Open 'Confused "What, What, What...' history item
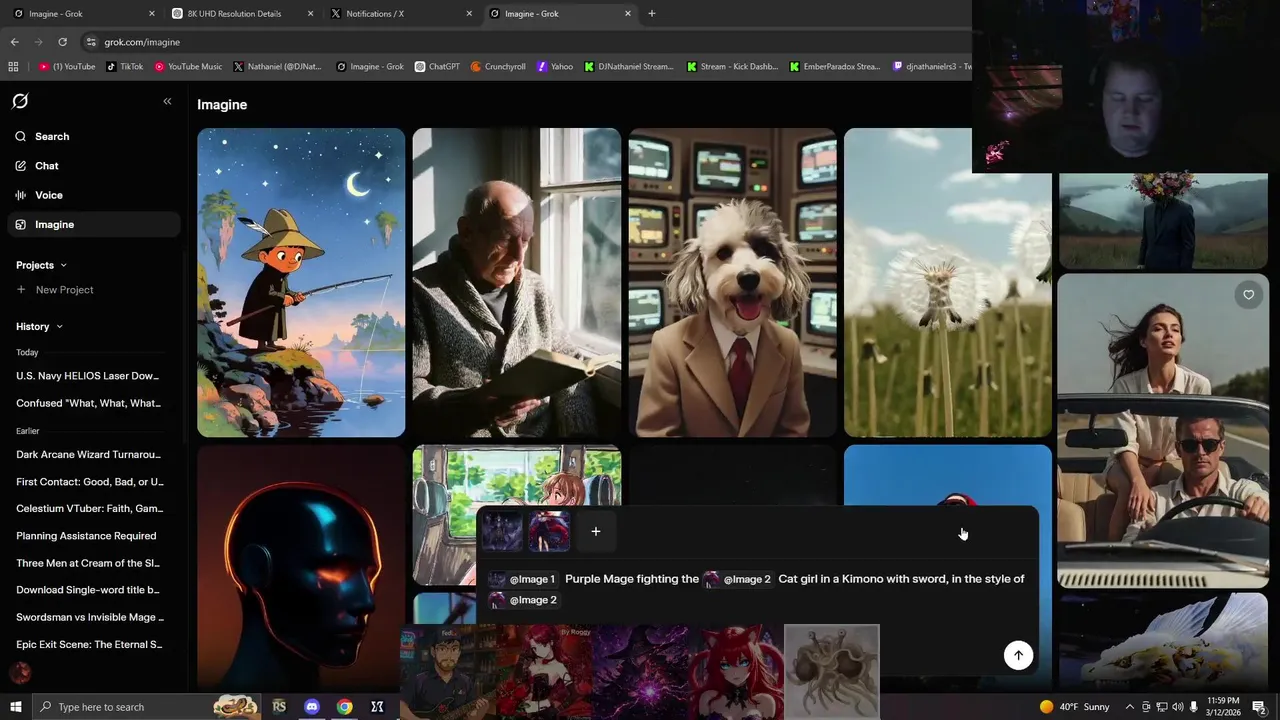 (90, 403)
